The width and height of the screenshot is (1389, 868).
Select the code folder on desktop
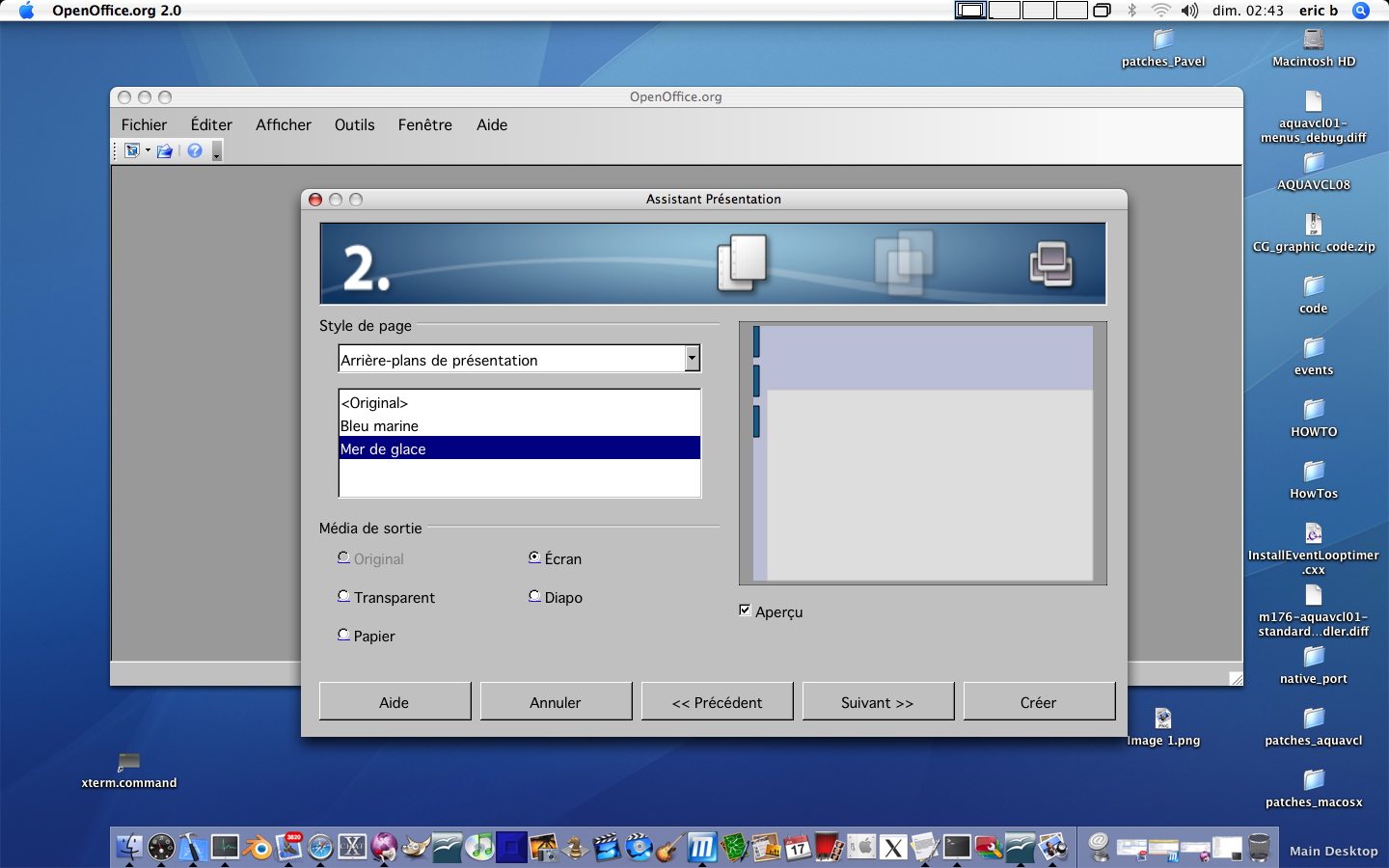click(1314, 285)
